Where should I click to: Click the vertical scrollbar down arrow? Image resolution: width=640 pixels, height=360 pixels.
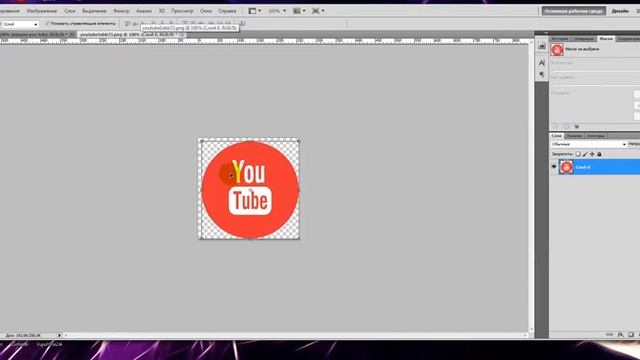(531, 329)
